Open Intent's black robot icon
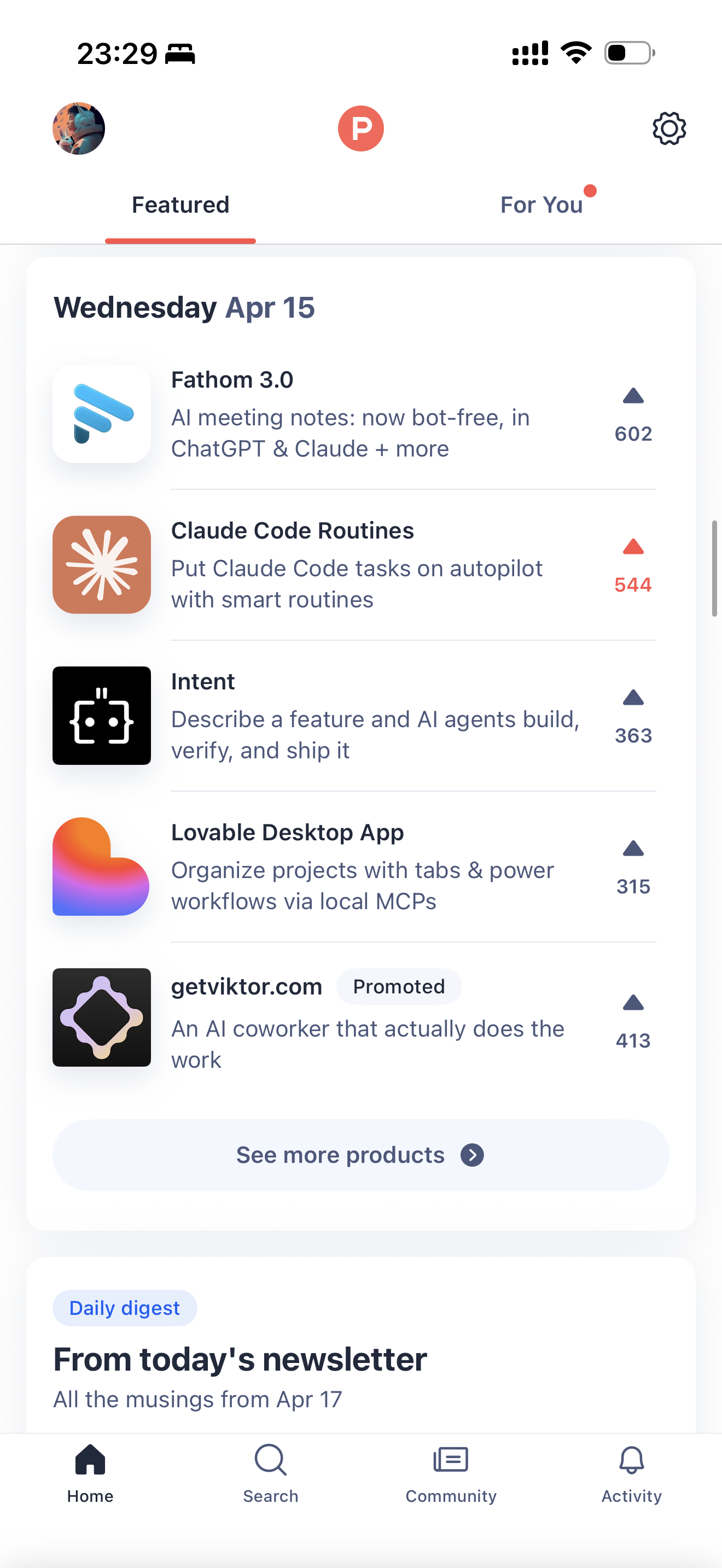Image resolution: width=722 pixels, height=1568 pixels. click(x=102, y=716)
